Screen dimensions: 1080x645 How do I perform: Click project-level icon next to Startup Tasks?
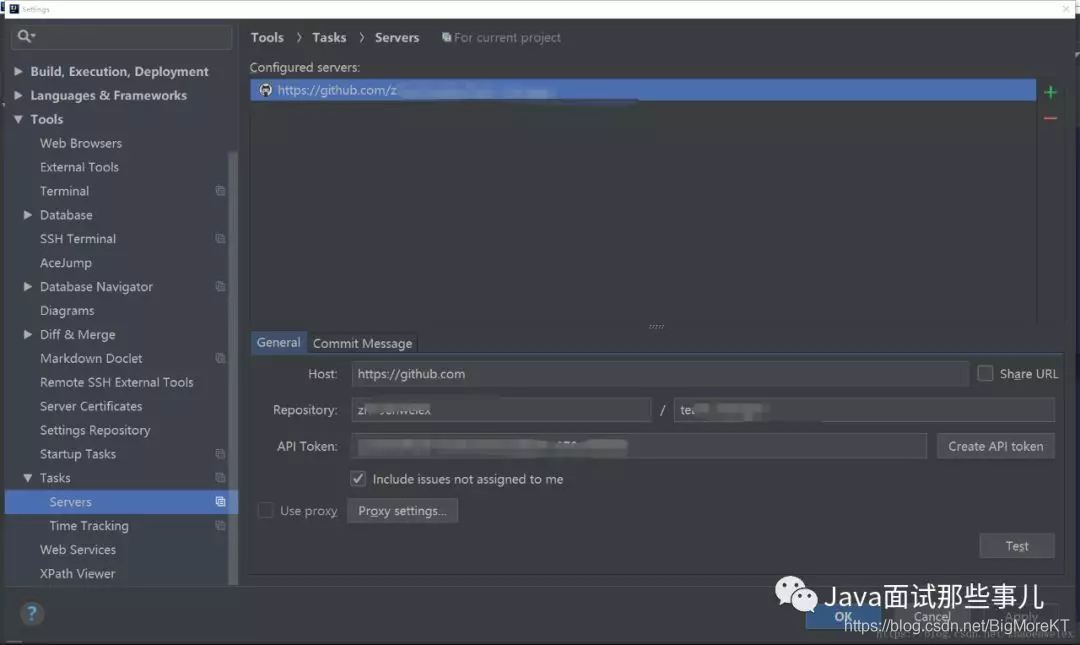point(220,454)
